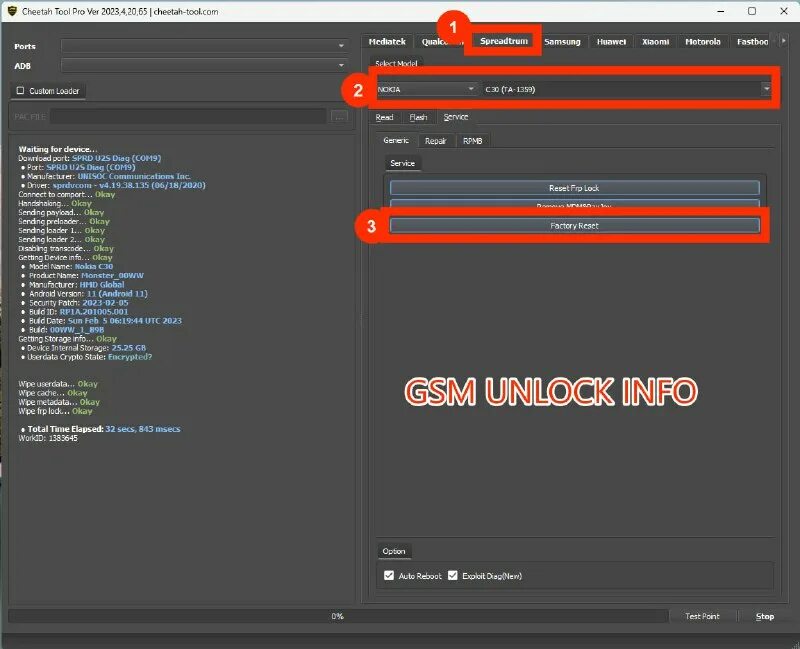Disable Auto Reboot
Screen dimensions: 800x649
pos(388,575)
